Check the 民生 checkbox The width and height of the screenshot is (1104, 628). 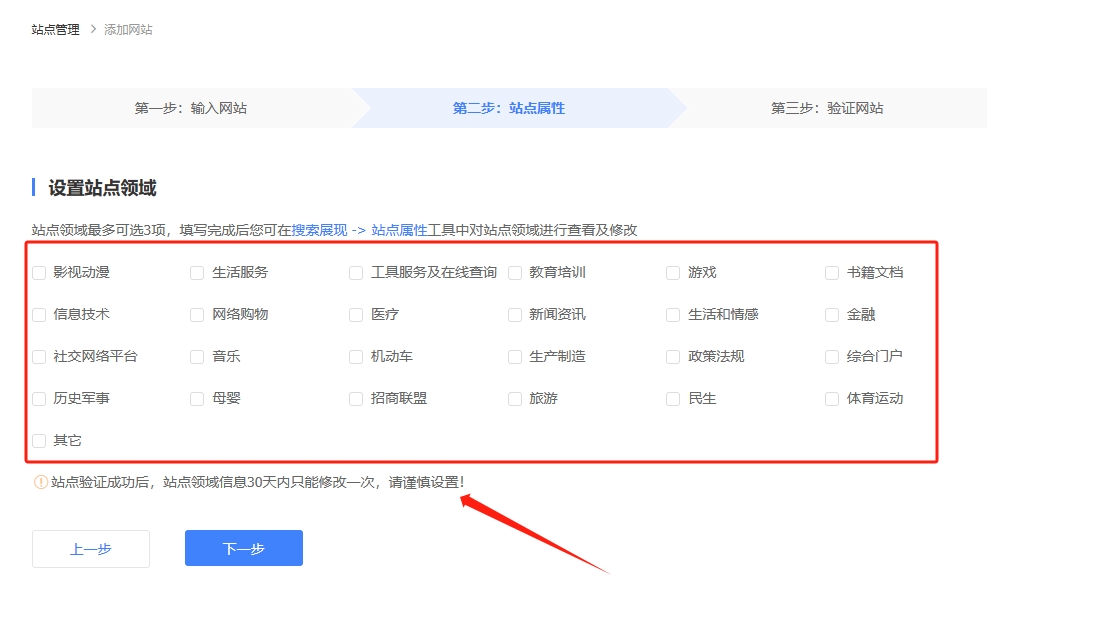pos(673,399)
